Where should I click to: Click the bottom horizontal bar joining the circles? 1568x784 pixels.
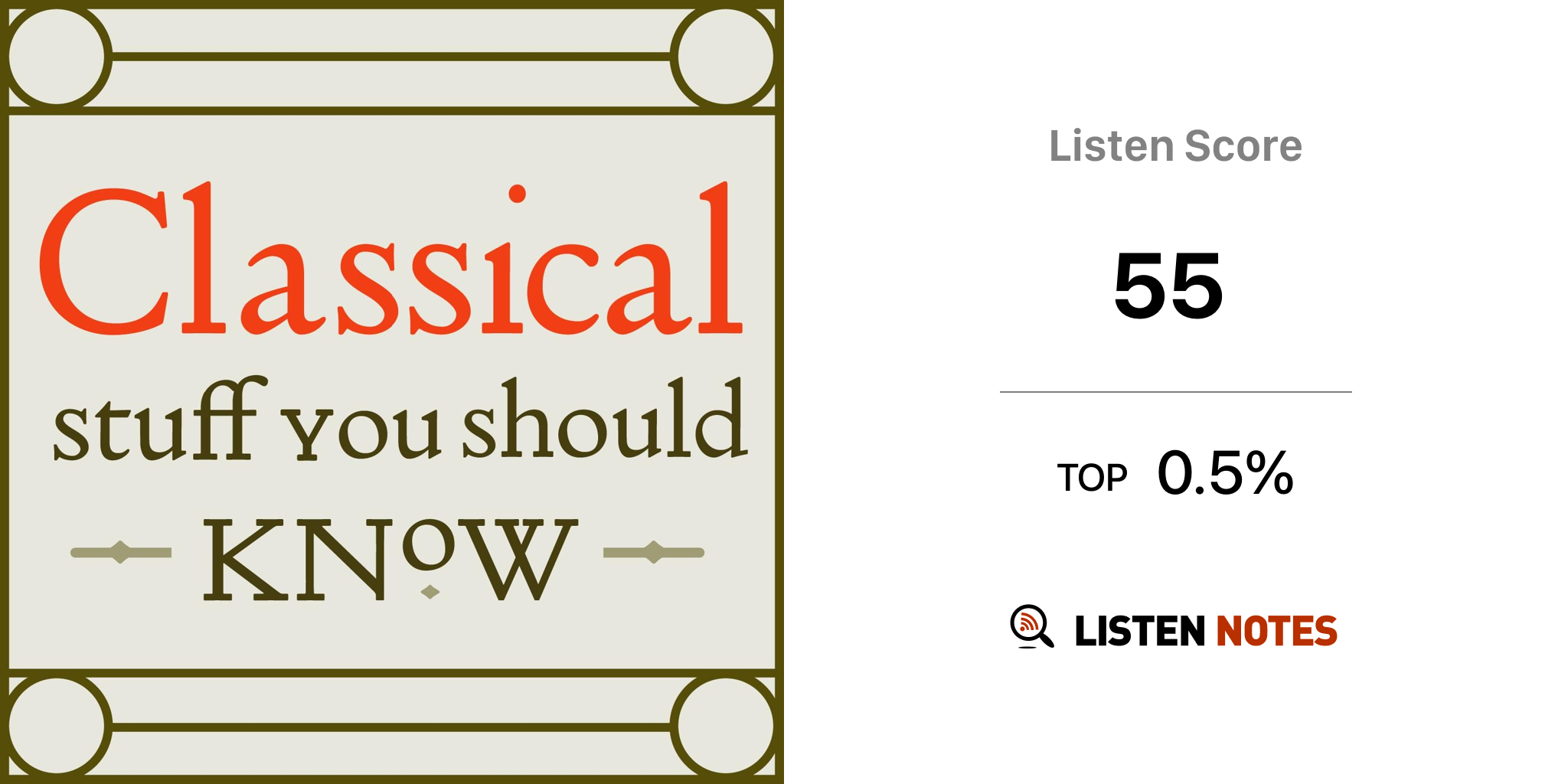pos(390,727)
